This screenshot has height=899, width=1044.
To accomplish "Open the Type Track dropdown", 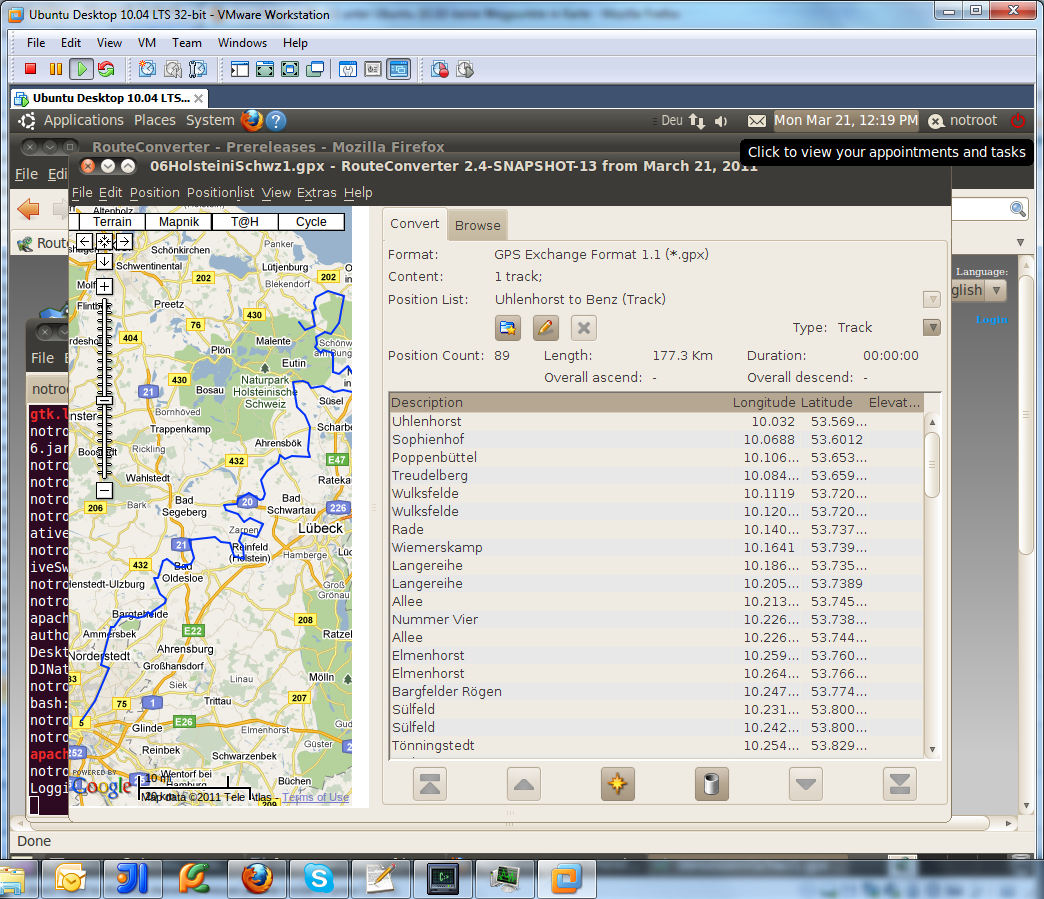I will 931,327.
